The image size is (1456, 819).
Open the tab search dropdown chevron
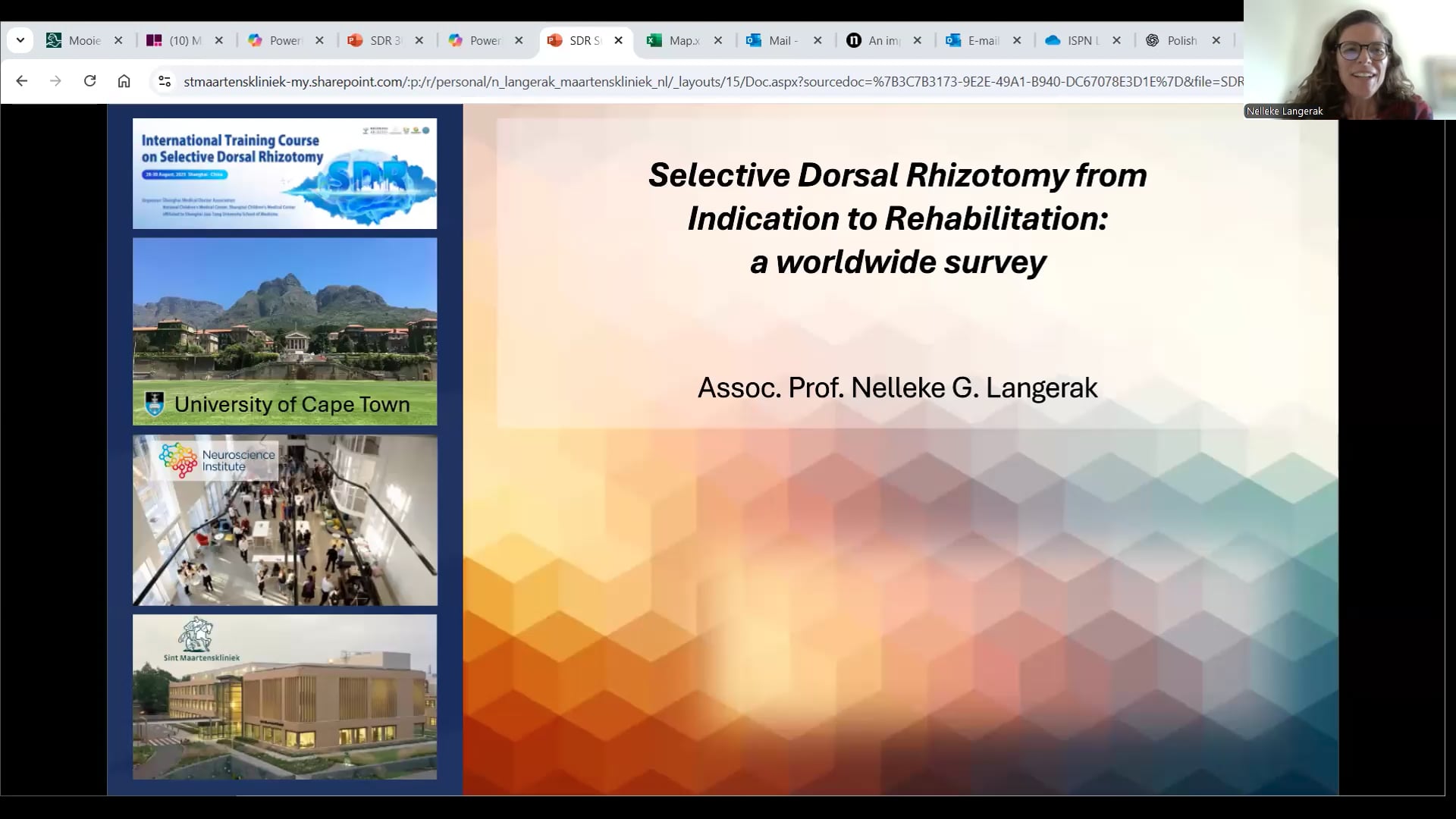tap(20, 40)
